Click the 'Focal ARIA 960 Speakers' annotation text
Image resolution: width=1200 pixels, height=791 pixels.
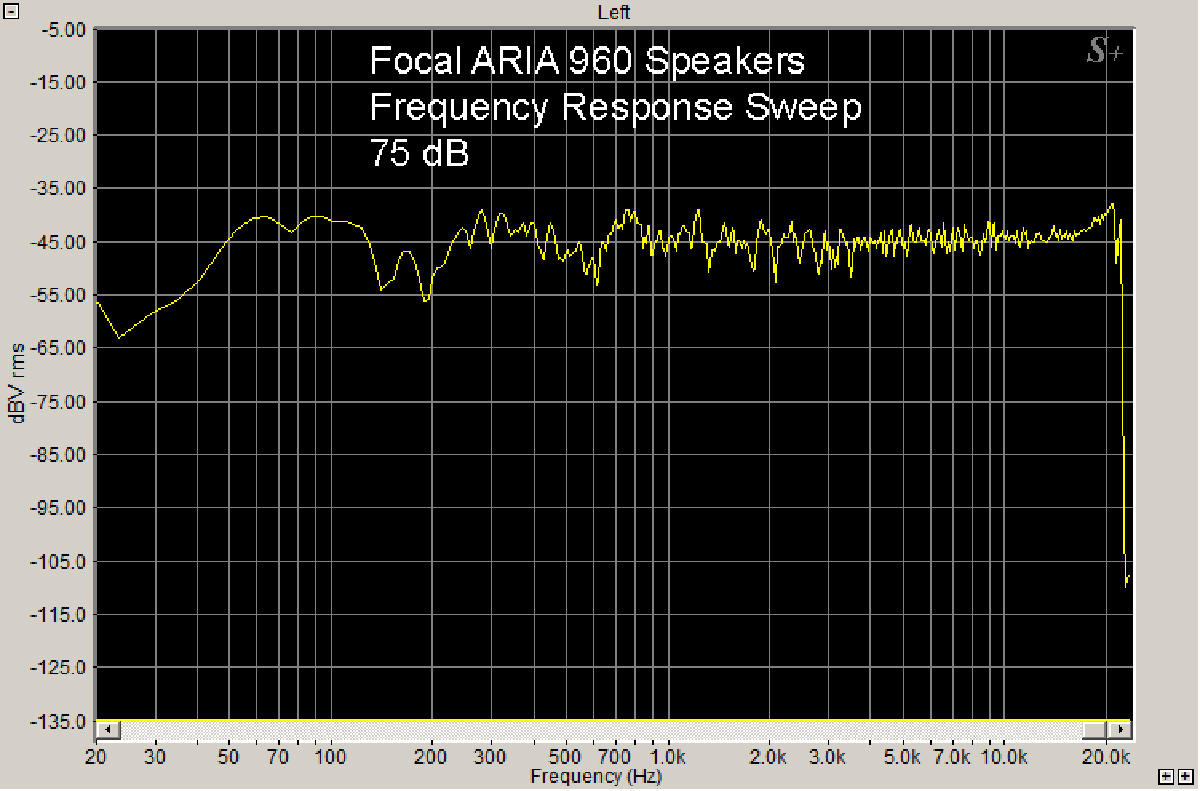(x=587, y=61)
